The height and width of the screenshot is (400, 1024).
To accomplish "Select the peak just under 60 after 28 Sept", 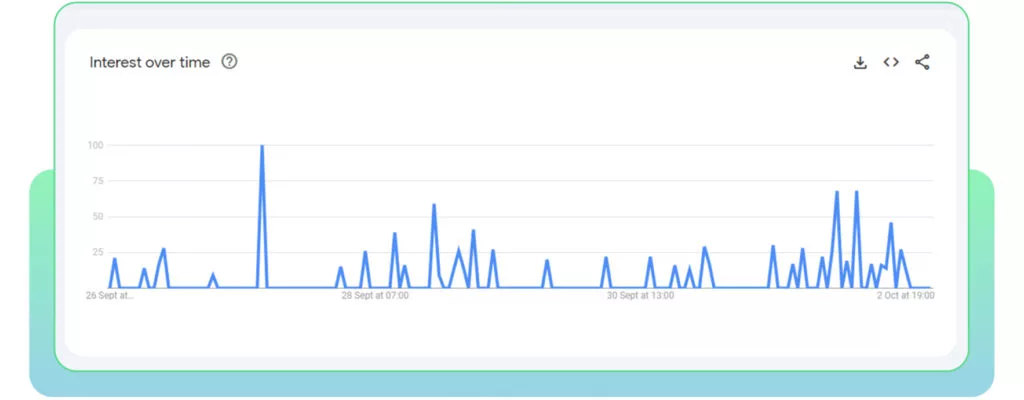I will coord(434,205).
